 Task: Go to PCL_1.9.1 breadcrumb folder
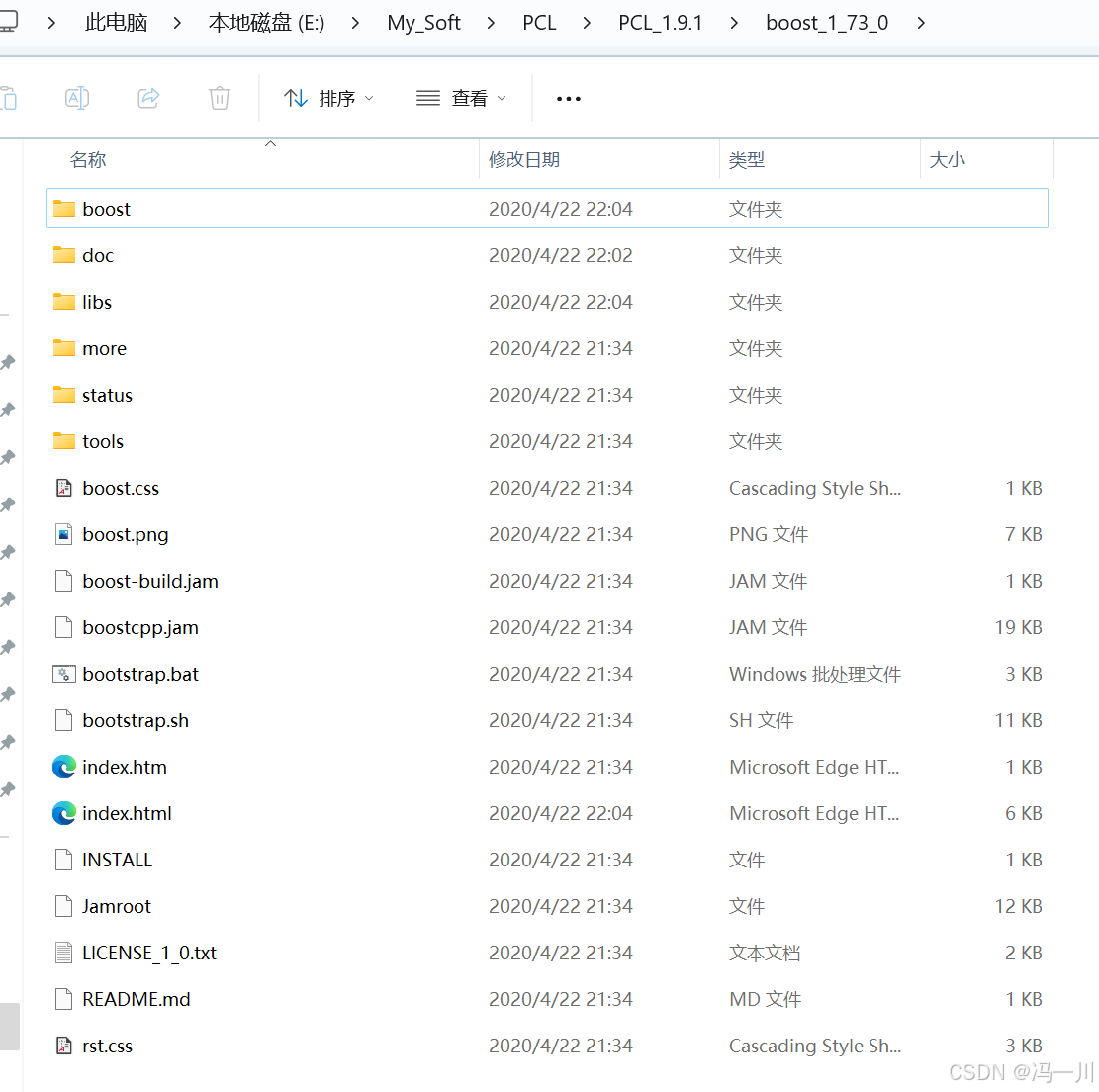[660, 23]
